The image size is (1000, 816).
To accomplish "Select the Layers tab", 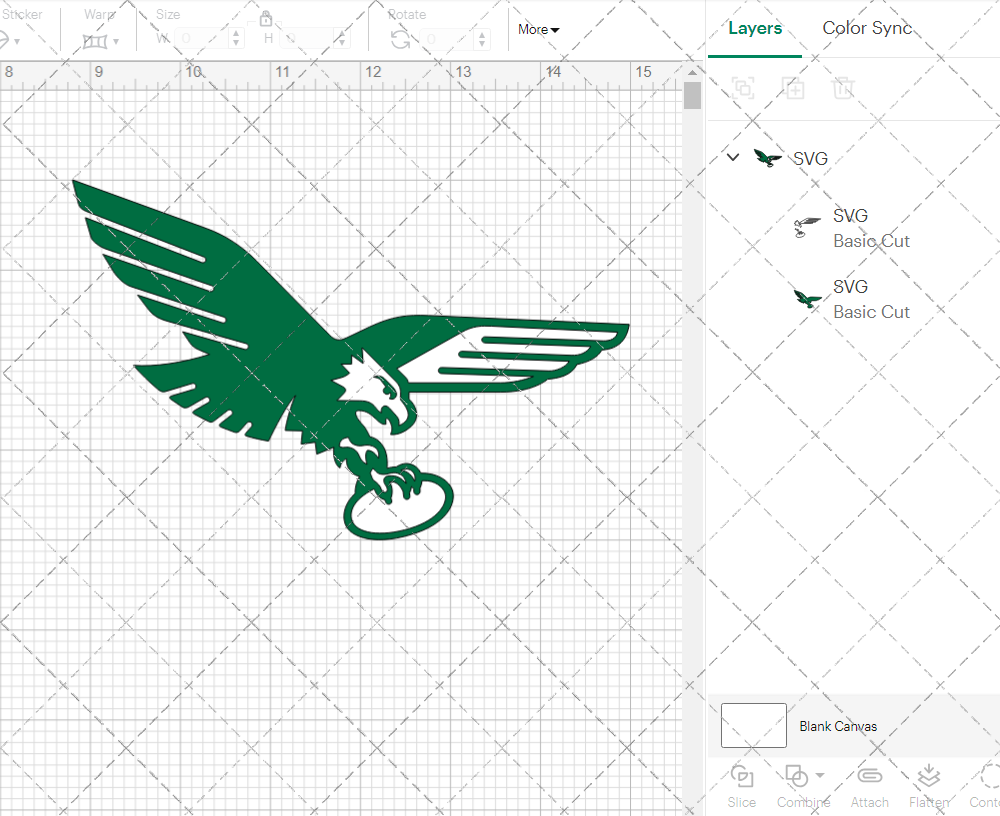I will tap(755, 28).
